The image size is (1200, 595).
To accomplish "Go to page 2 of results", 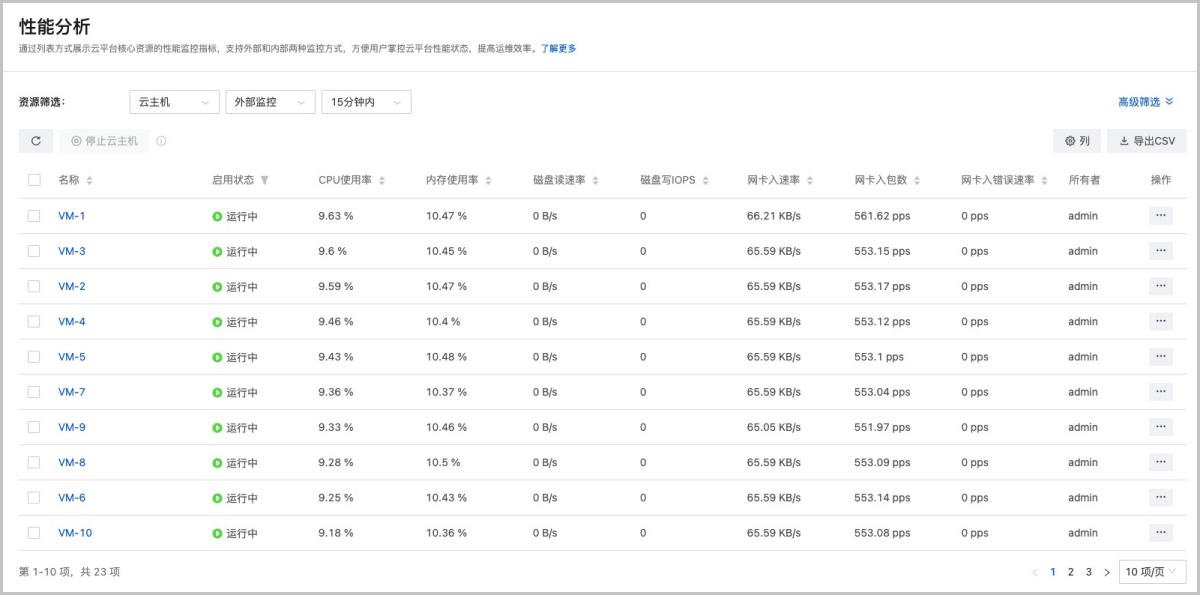I will (x=1070, y=572).
